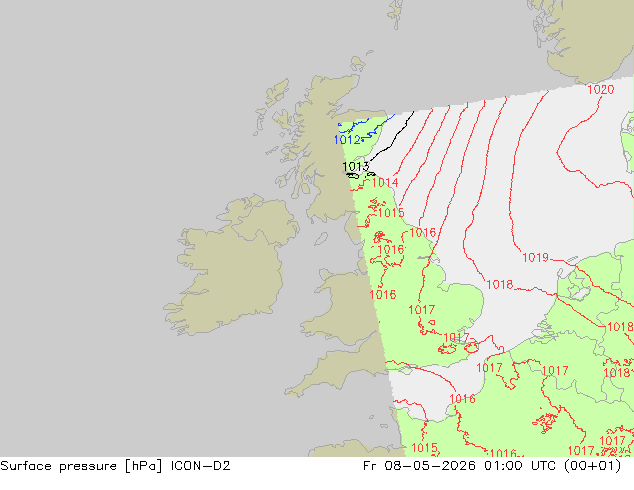Click the blue 1012 isobar label
The width and height of the screenshot is (634, 490).
tap(347, 140)
